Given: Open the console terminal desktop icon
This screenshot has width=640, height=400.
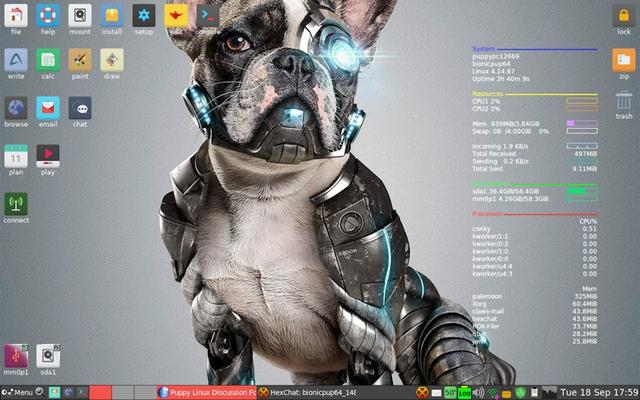Looking at the screenshot, I should coord(208,16).
